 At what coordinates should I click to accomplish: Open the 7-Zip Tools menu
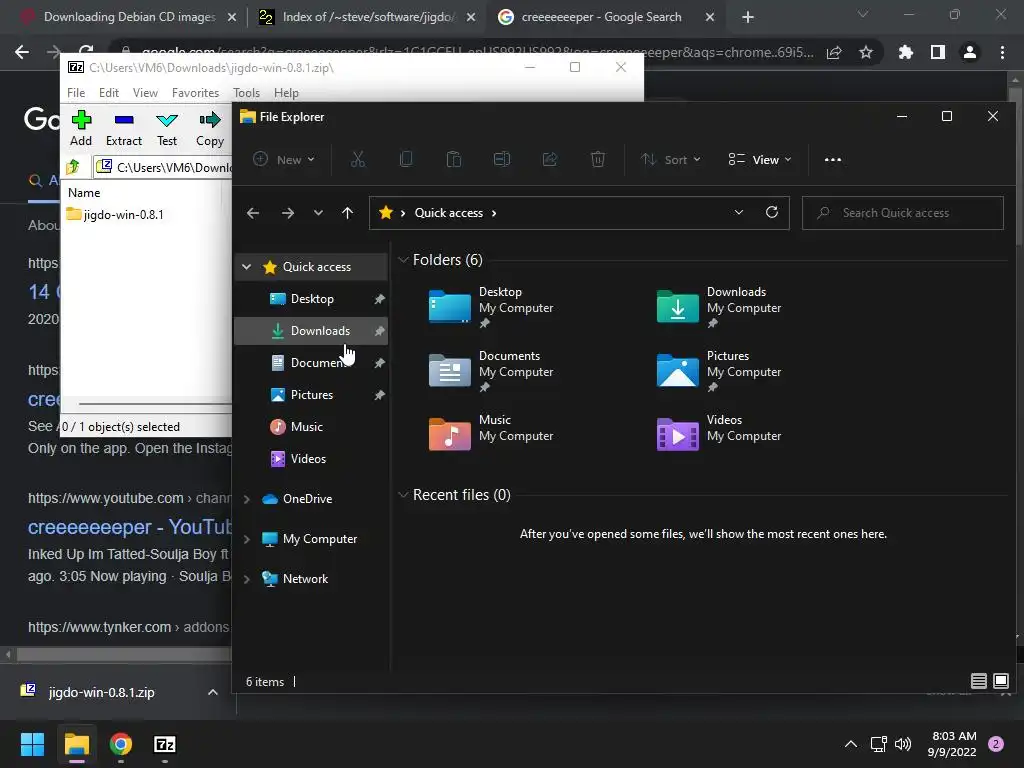246,93
